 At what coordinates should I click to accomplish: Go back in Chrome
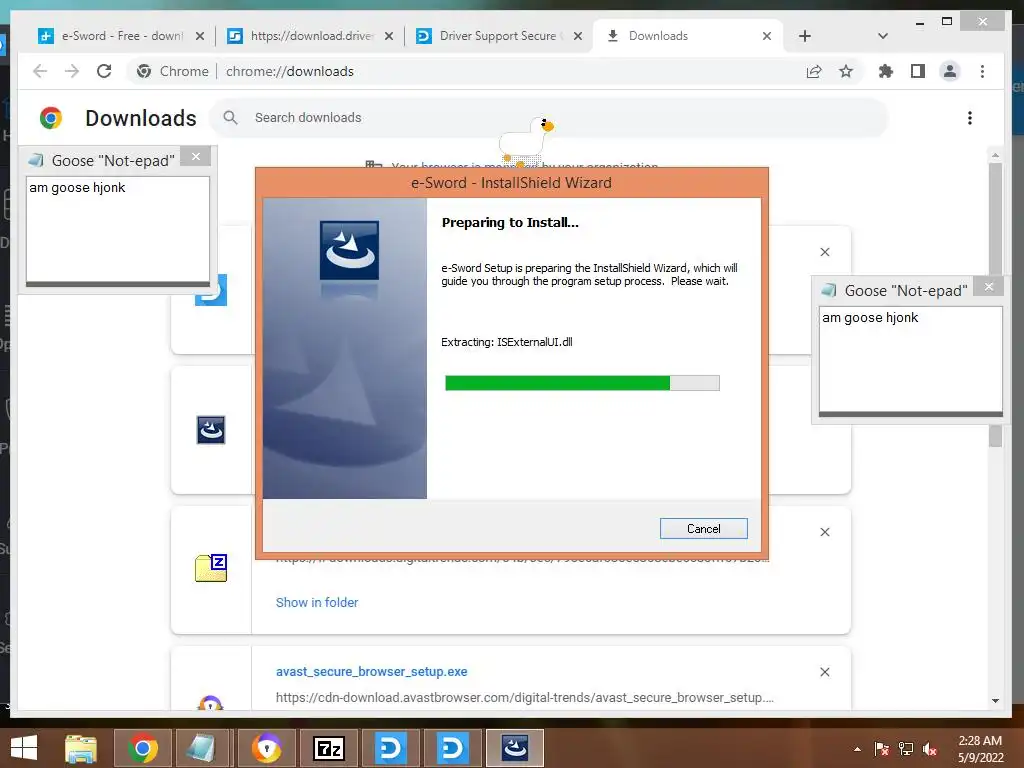point(40,71)
